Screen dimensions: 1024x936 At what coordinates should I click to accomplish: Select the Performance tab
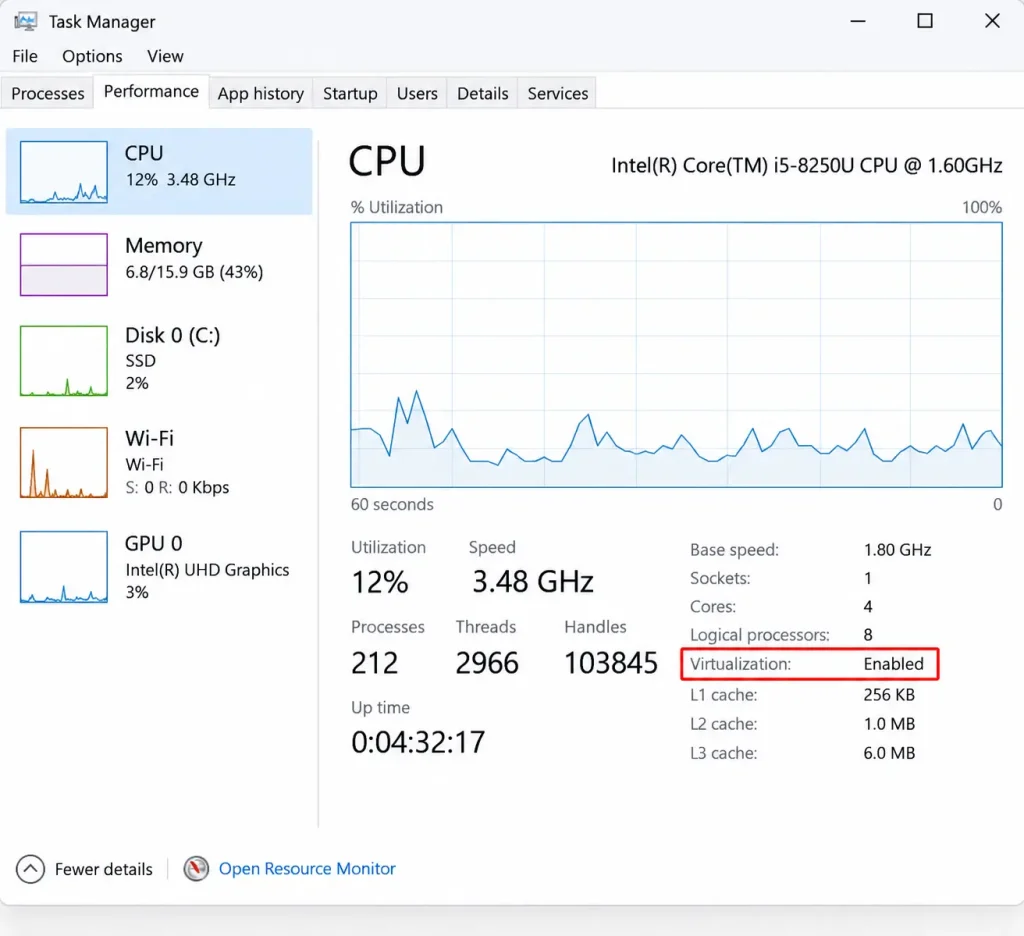pyautogui.click(x=151, y=91)
